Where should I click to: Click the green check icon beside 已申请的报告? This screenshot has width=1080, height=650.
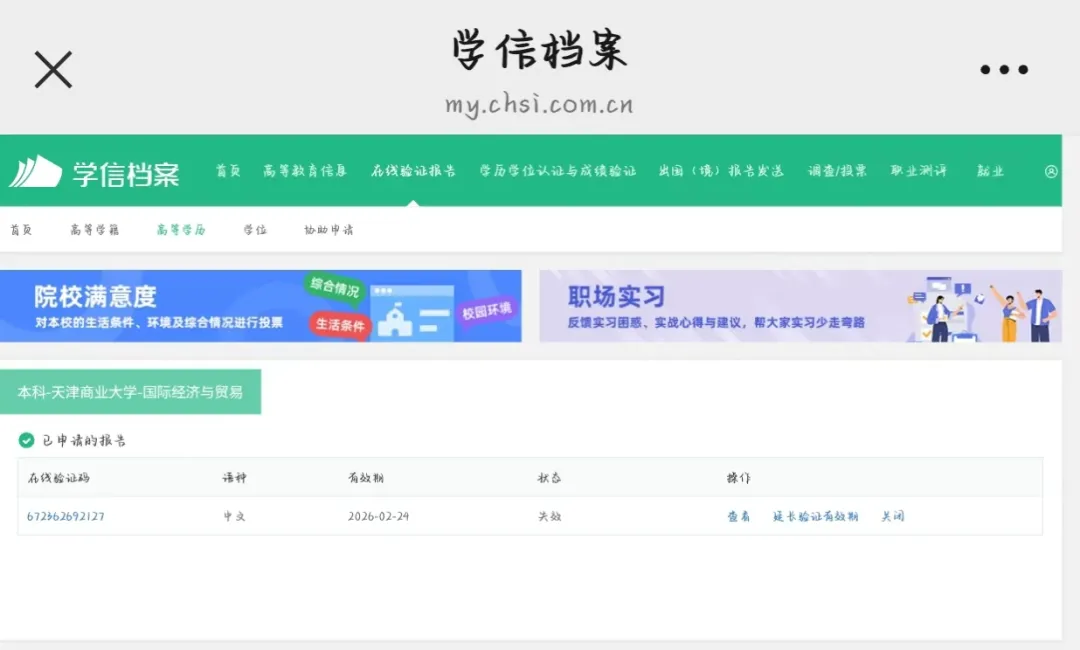pyautogui.click(x=26, y=440)
